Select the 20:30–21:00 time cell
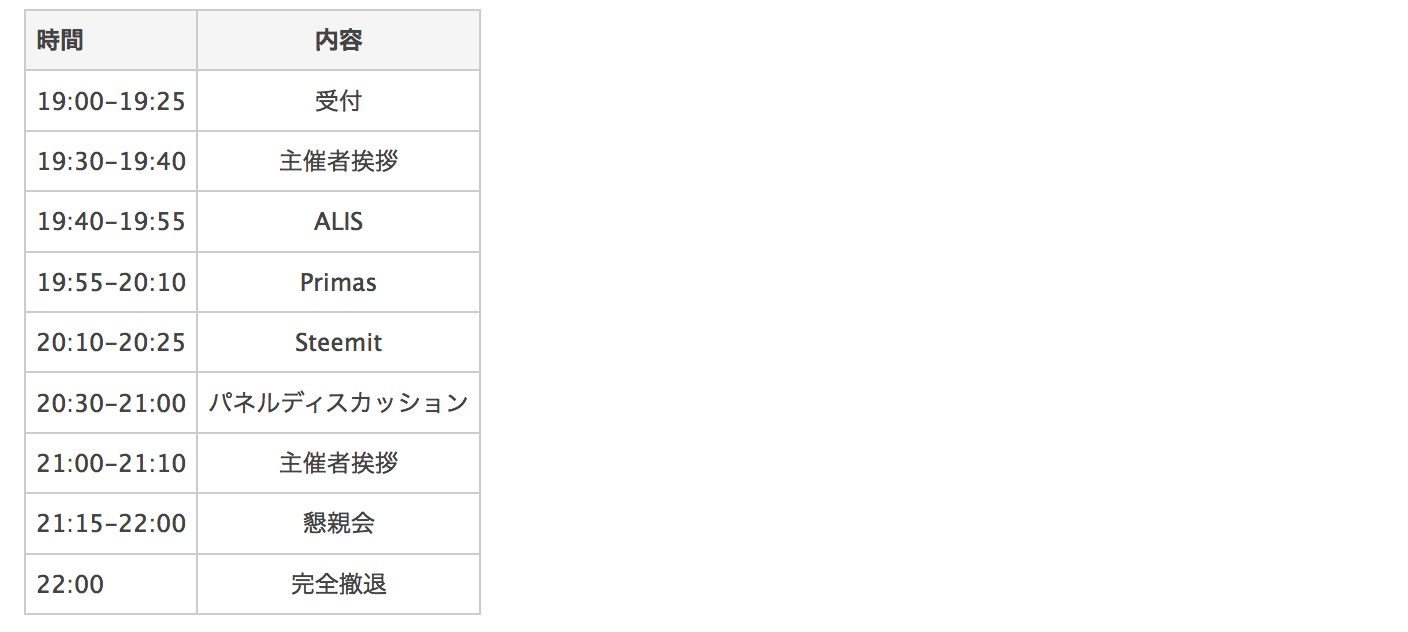The width and height of the screenshot is (1408, 632). click(x=111, y=403)
